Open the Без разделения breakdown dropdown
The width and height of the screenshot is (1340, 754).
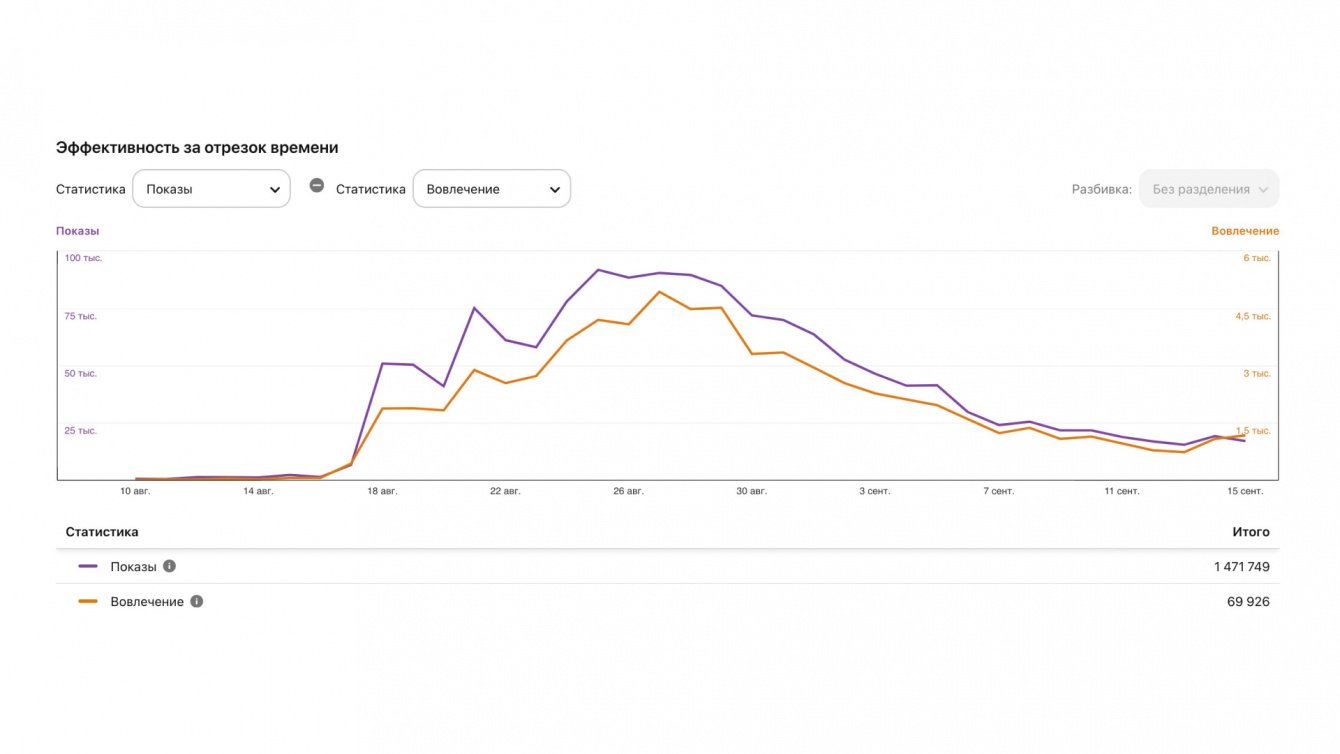(1208, 189)
